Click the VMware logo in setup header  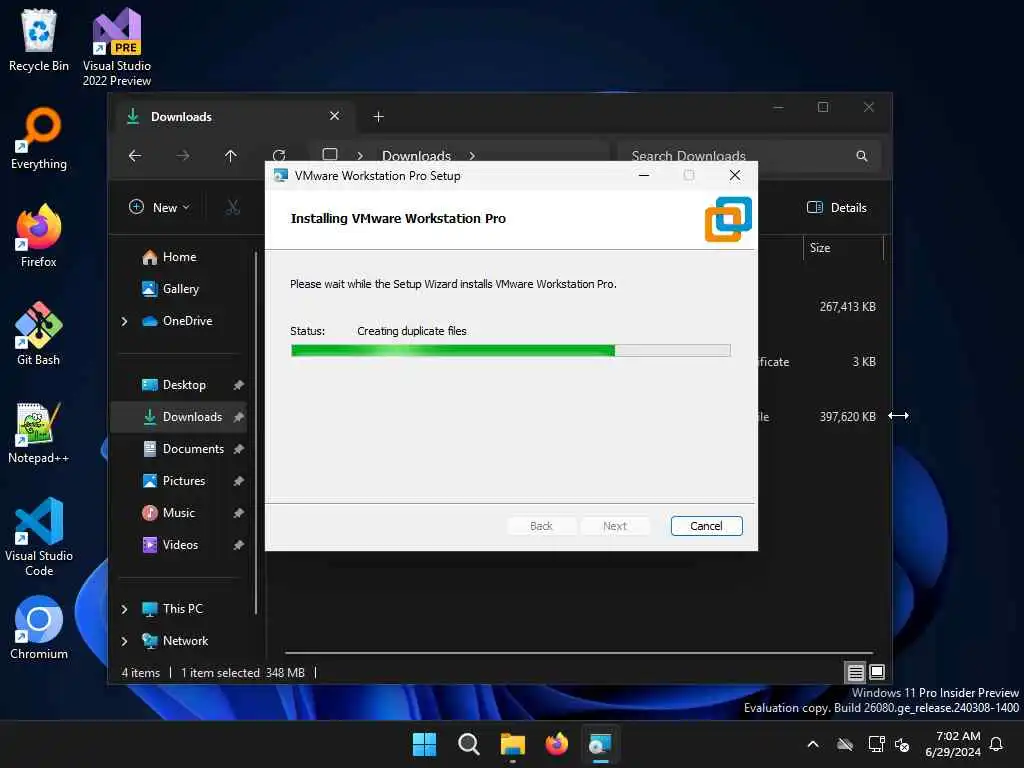click(x=728, y=219)
